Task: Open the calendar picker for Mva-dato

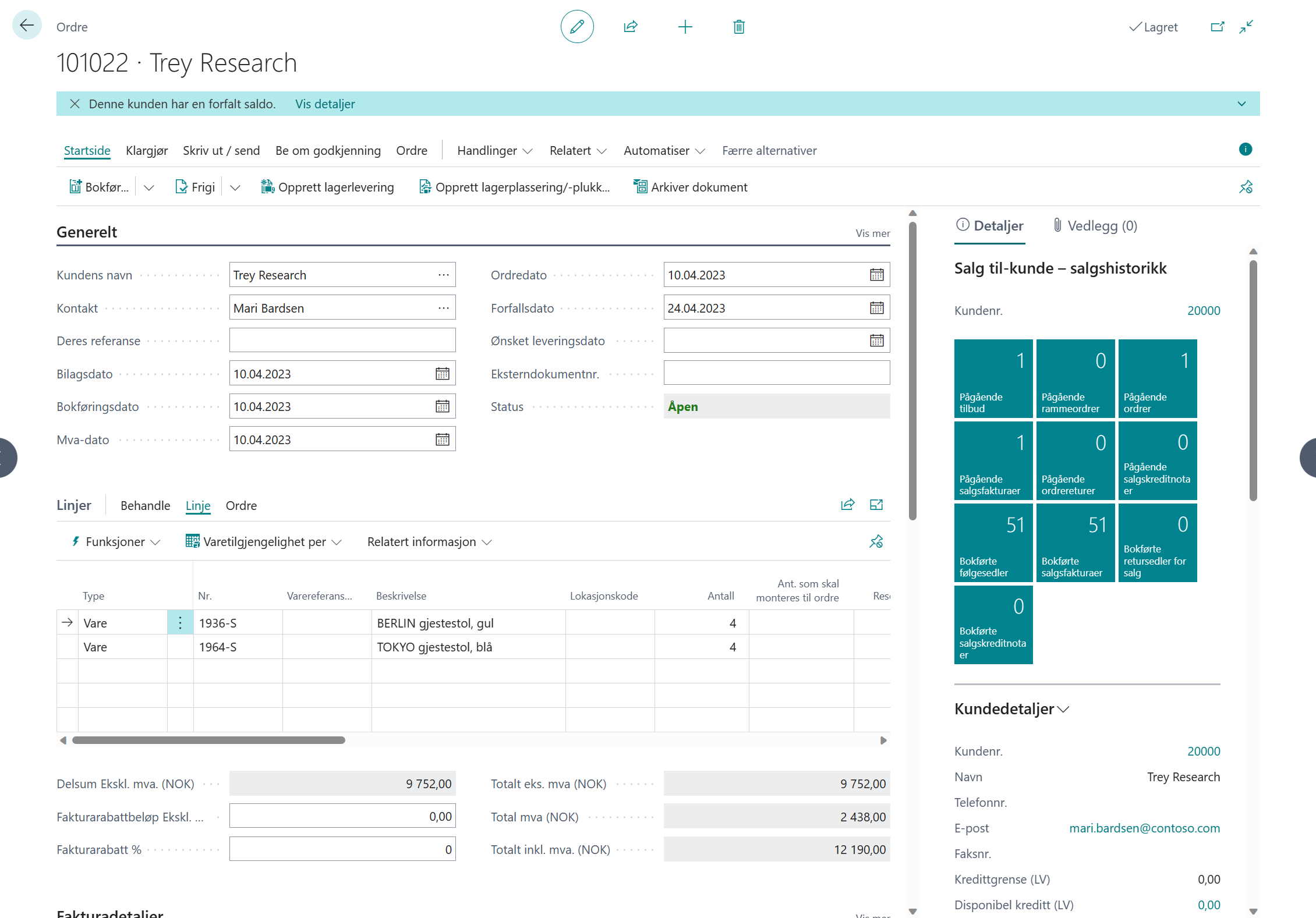Action: 443,439
